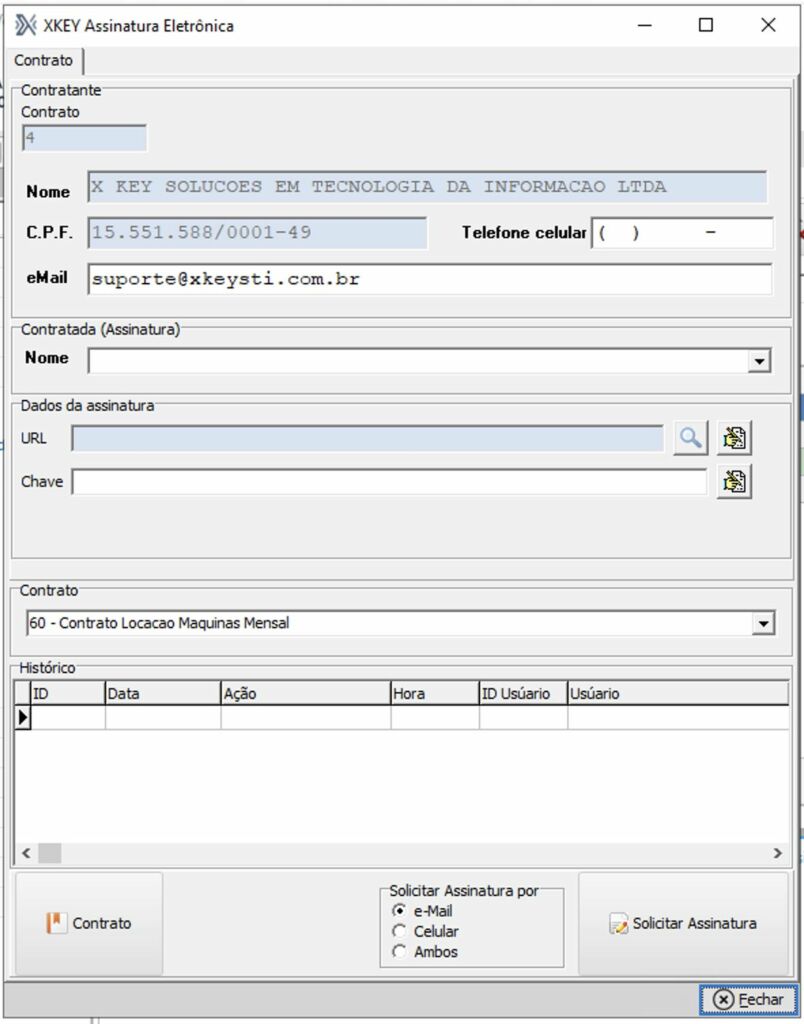The image size is (804, 1024).
Task: Click the ID column header
Action: pos(68,694)
